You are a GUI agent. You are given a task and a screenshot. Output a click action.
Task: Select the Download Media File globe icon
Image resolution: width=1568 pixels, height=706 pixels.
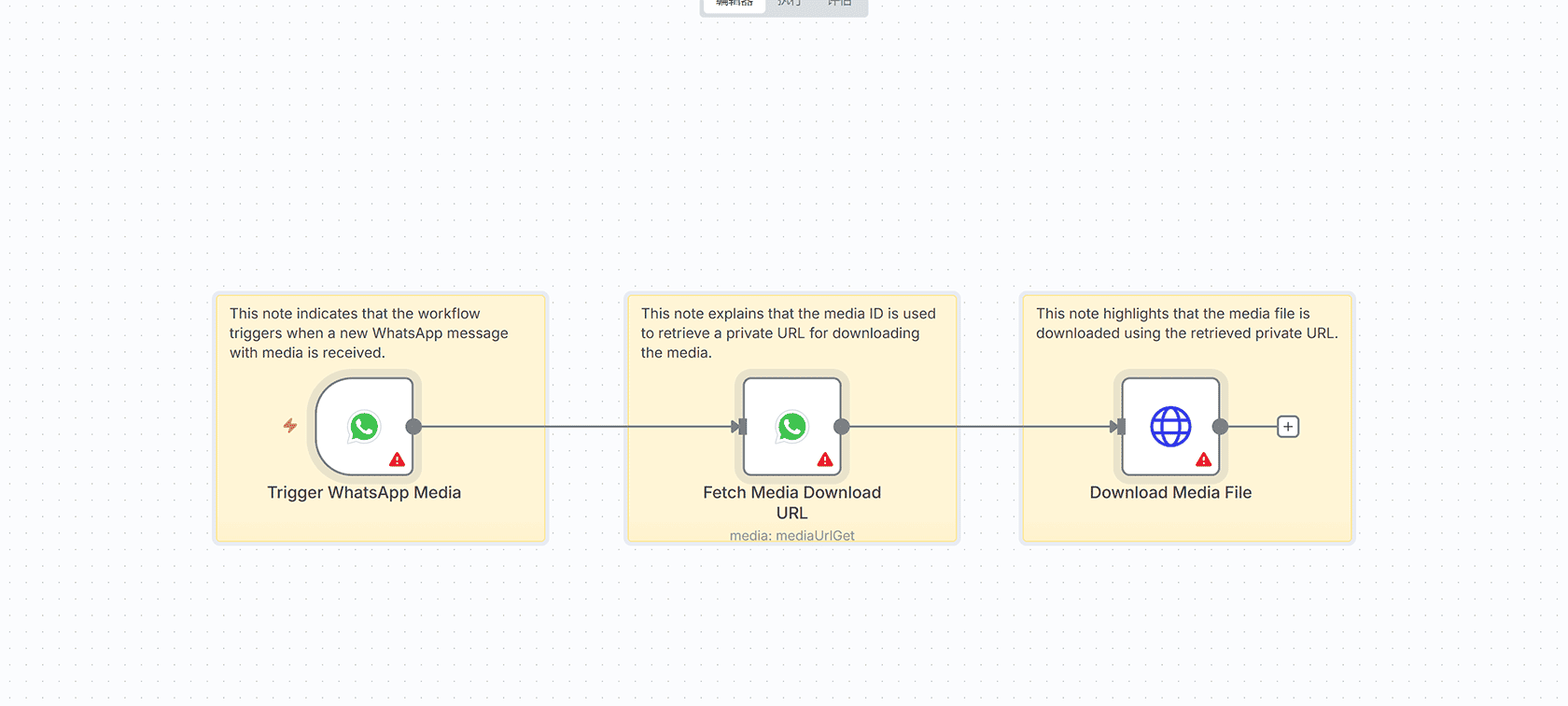coord(1170,427)
